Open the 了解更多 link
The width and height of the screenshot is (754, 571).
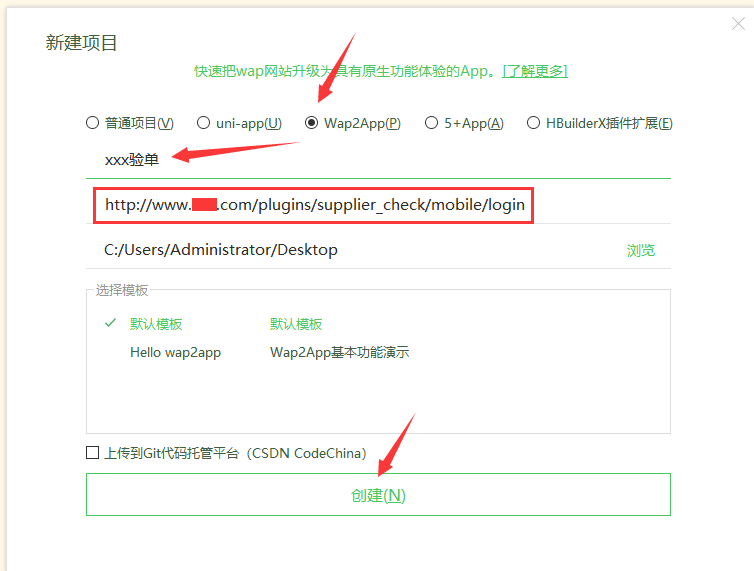tap(535, 71)
